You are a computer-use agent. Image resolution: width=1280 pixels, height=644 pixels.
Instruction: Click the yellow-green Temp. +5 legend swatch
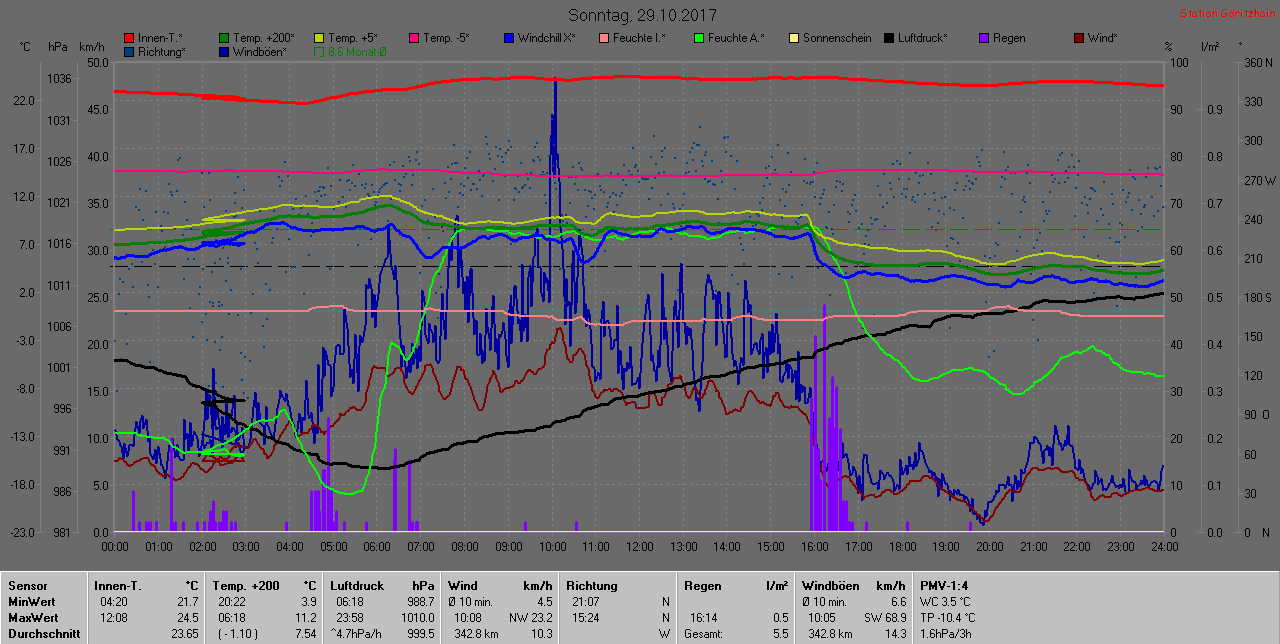point(319,38)
